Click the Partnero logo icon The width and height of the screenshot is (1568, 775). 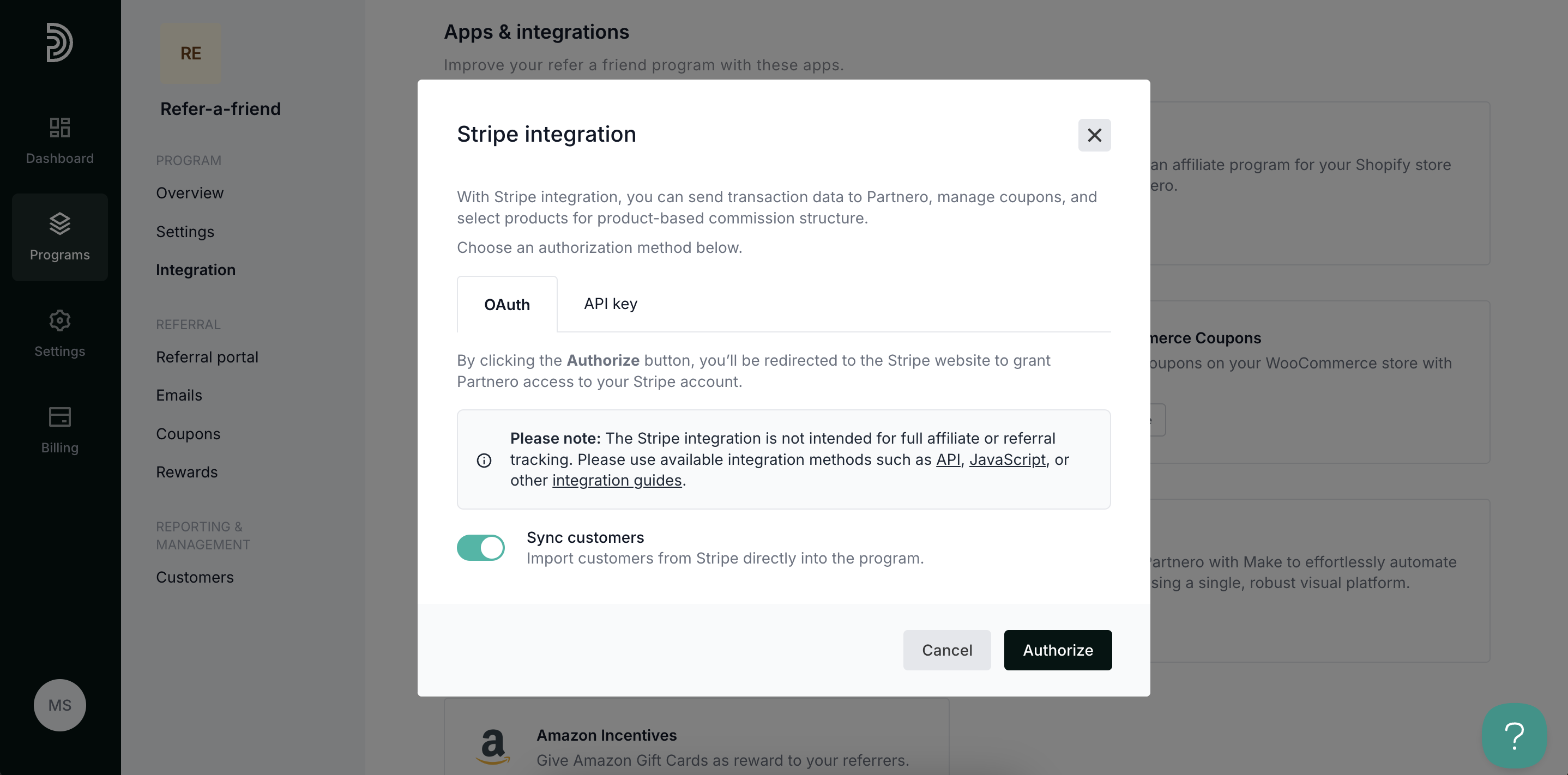pos(59,42)
